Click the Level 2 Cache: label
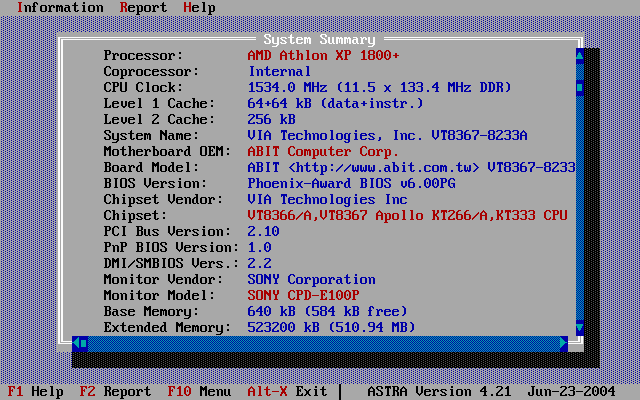The height and width of the screenshot is (400, 640). pos(159,119)
